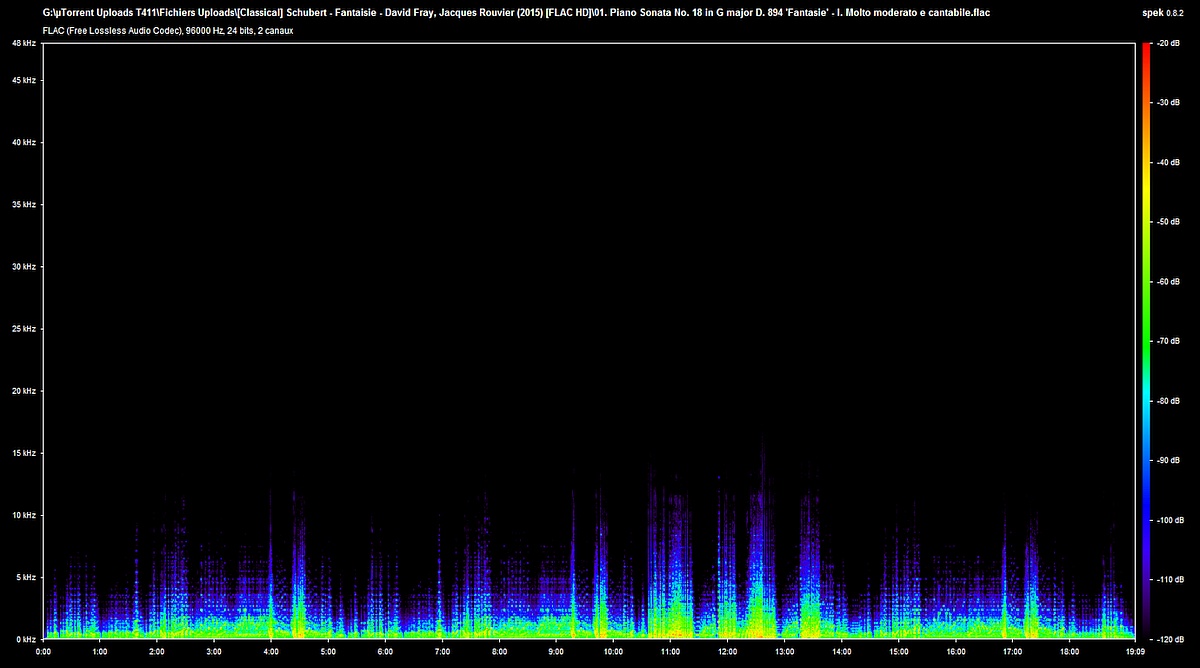Click the -30 dB scale label
This screenshot has width=1200, height=668.
pos(1169,103)
